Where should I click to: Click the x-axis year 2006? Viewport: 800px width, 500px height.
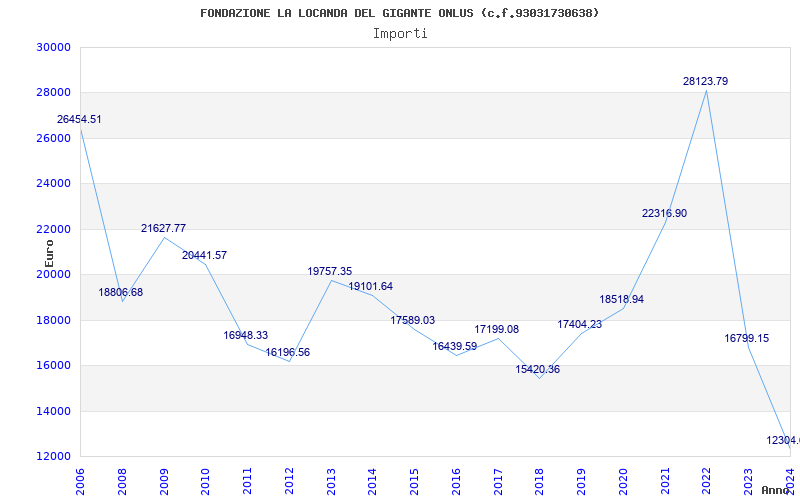pyautogui.click(x=81, y=481)
